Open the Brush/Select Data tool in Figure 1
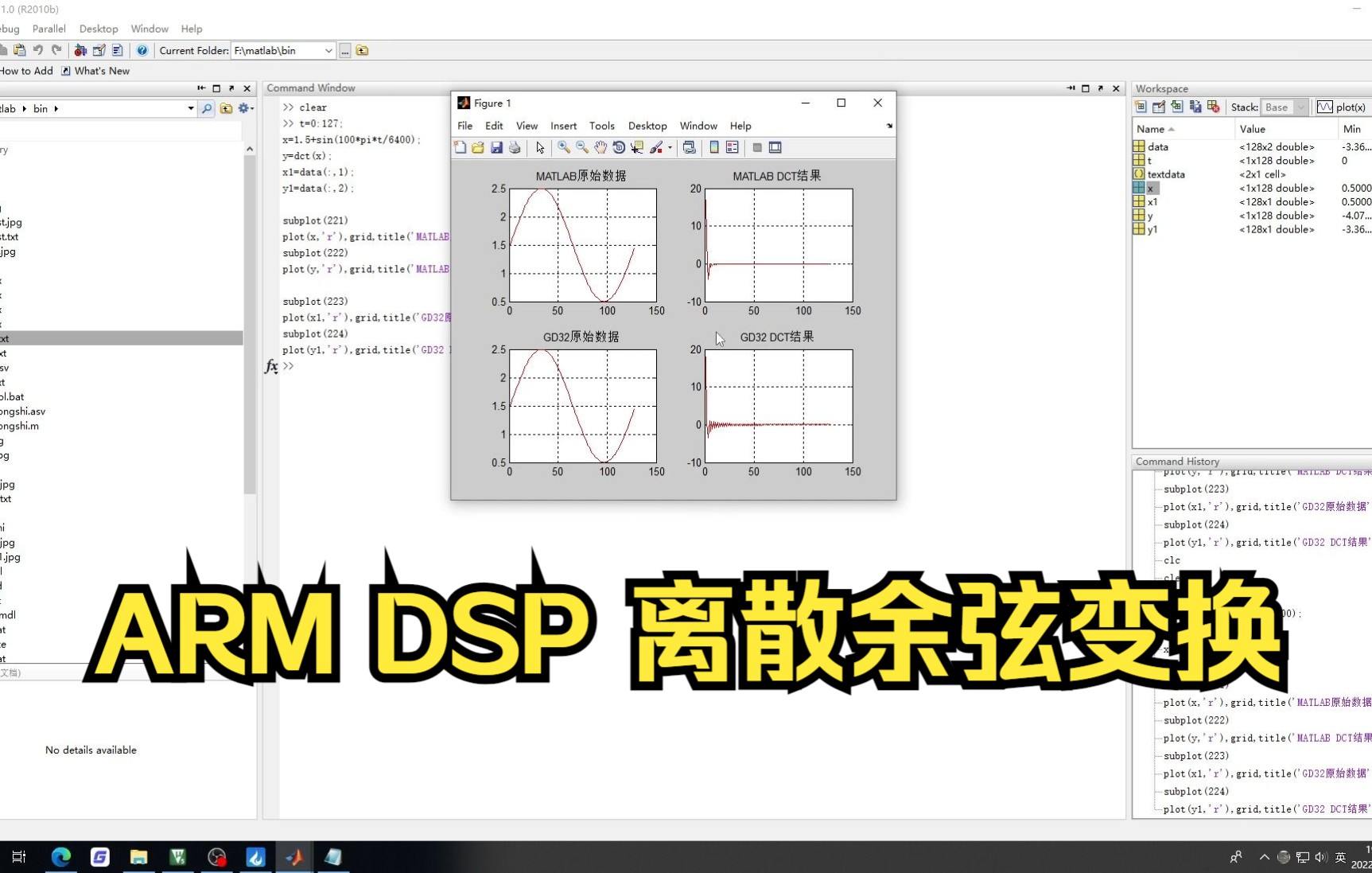Viewport: 1372px width, 873px height. (657, 147)
